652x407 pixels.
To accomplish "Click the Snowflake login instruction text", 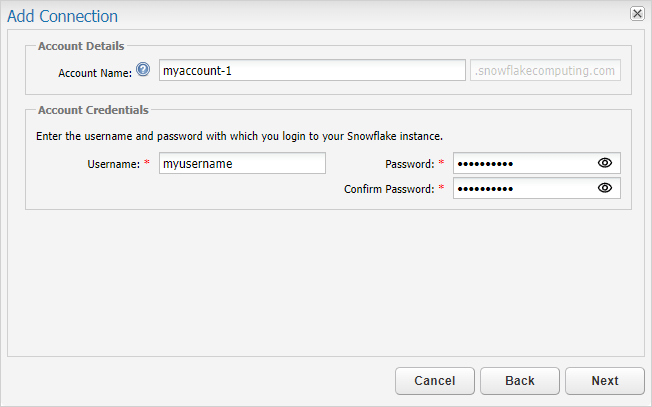I will click(240, 136).
